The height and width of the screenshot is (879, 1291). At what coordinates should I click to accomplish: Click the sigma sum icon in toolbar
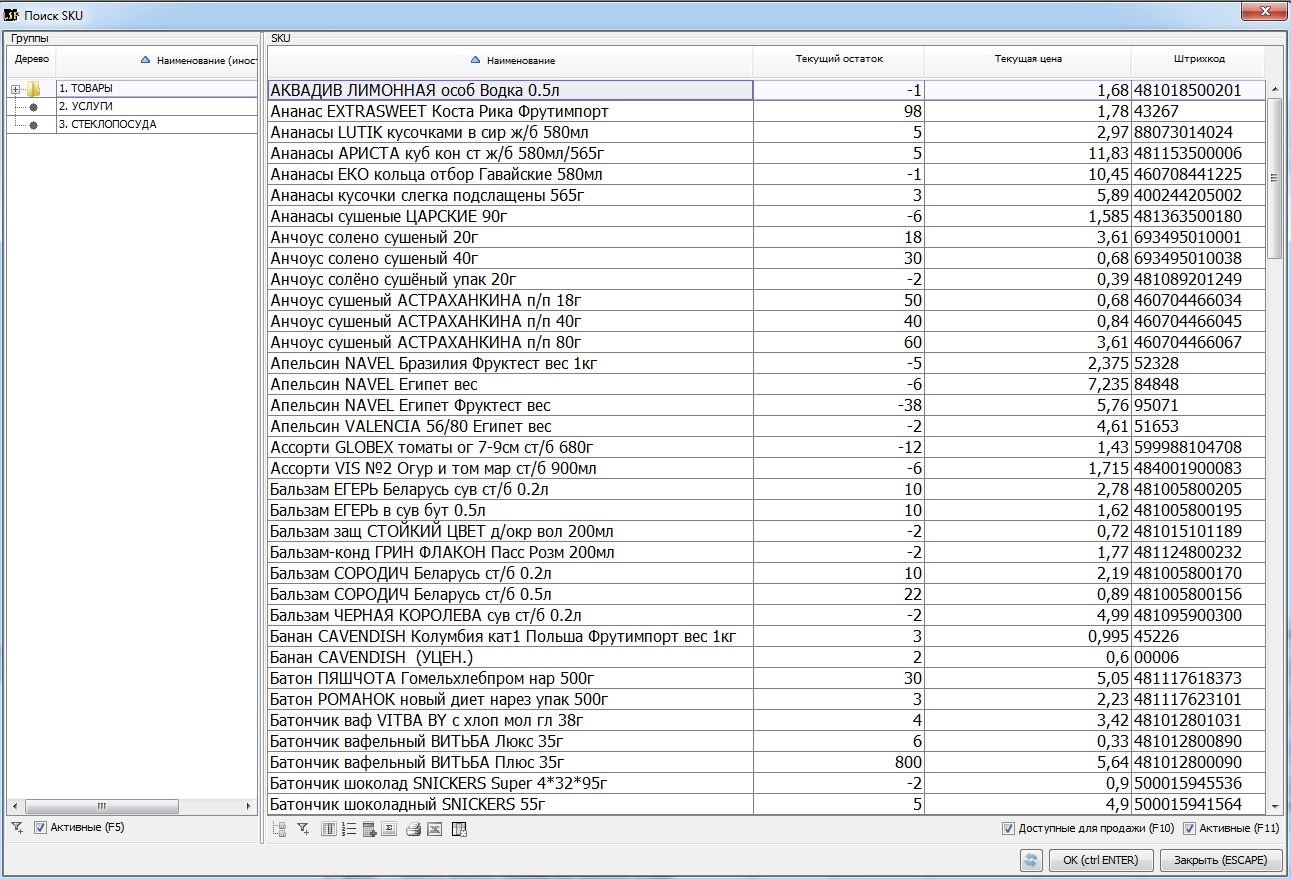pyautogui.click(x=389, y=829)
